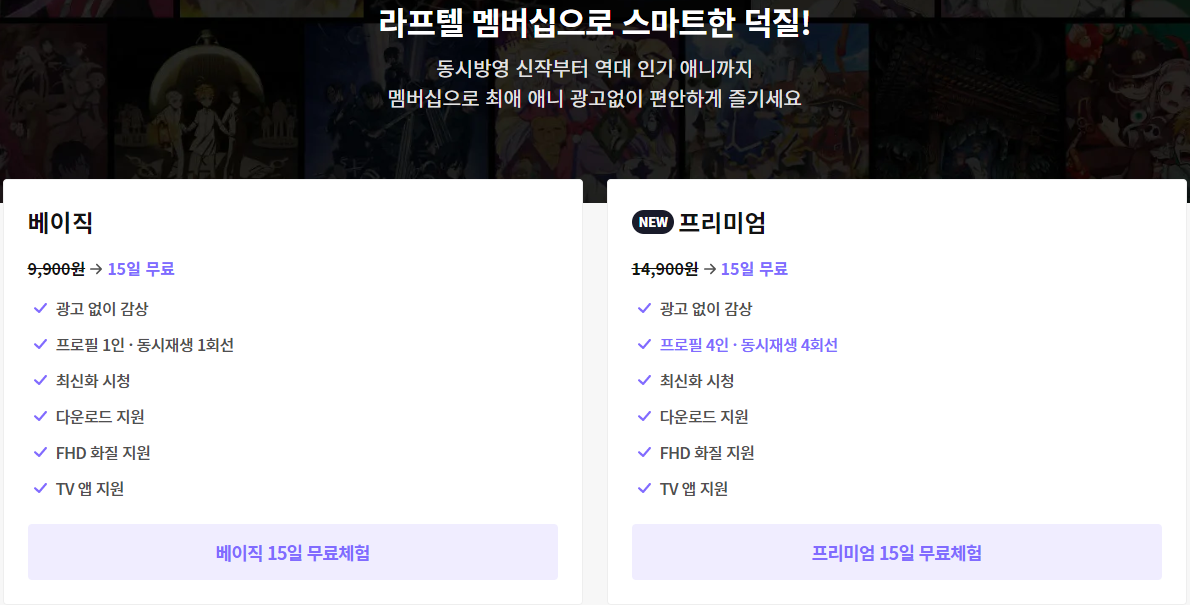This screenshot has width=1190, height=605.
Task: Click the crossed-out 14,900원 price
Action: (x=665, y=269)
